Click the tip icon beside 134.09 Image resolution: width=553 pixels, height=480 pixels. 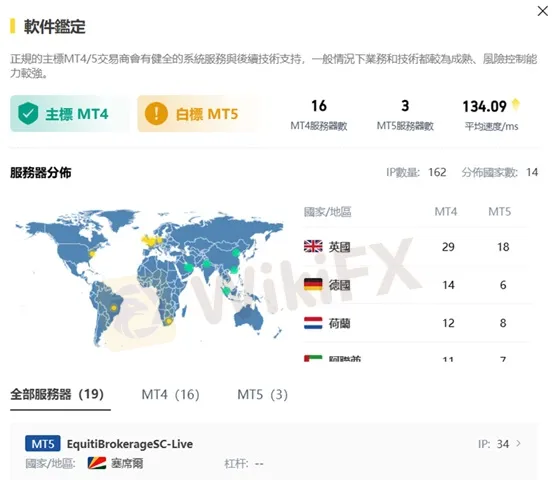[515, 104]
